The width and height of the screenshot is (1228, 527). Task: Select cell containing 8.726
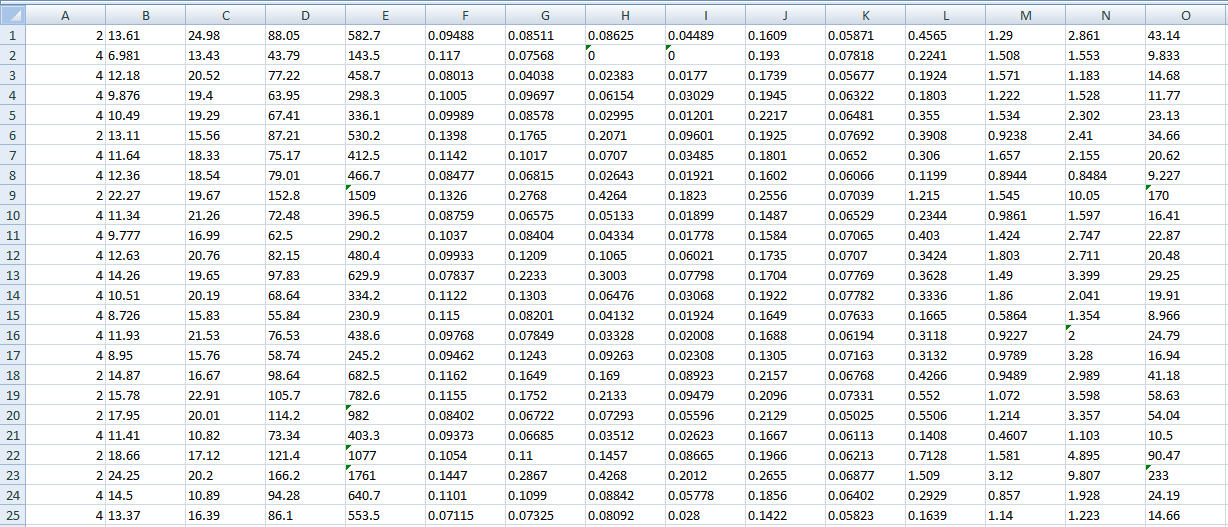pyautogui.click(x=145, y=315)
